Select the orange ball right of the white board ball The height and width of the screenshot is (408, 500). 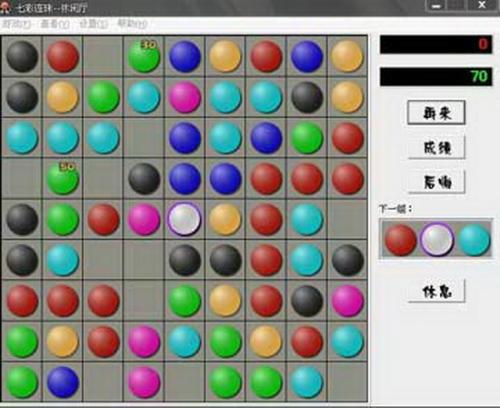point(225,219)
